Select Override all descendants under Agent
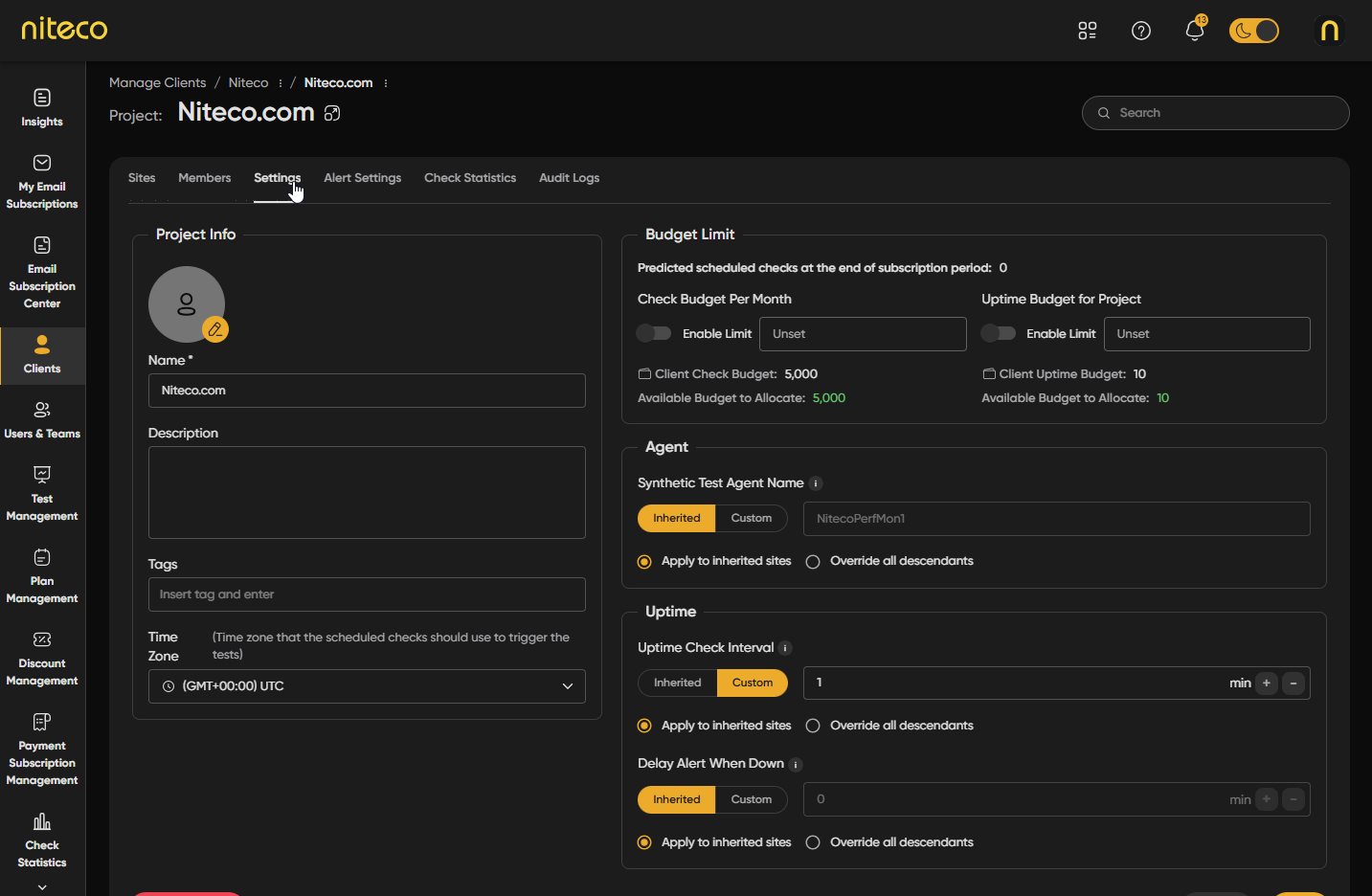The image size is (1372, 896). [813, 562]
